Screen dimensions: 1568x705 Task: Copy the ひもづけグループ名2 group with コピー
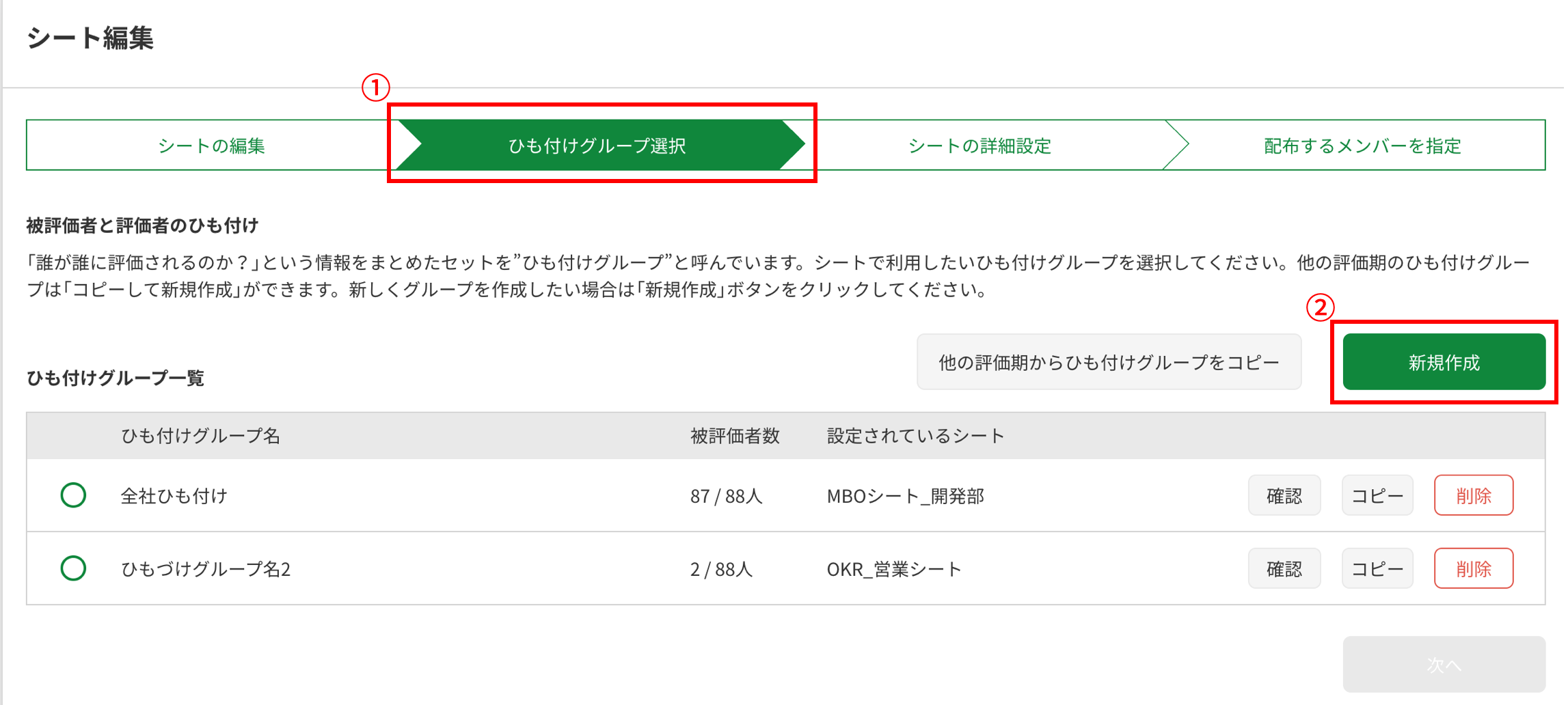1377,568
